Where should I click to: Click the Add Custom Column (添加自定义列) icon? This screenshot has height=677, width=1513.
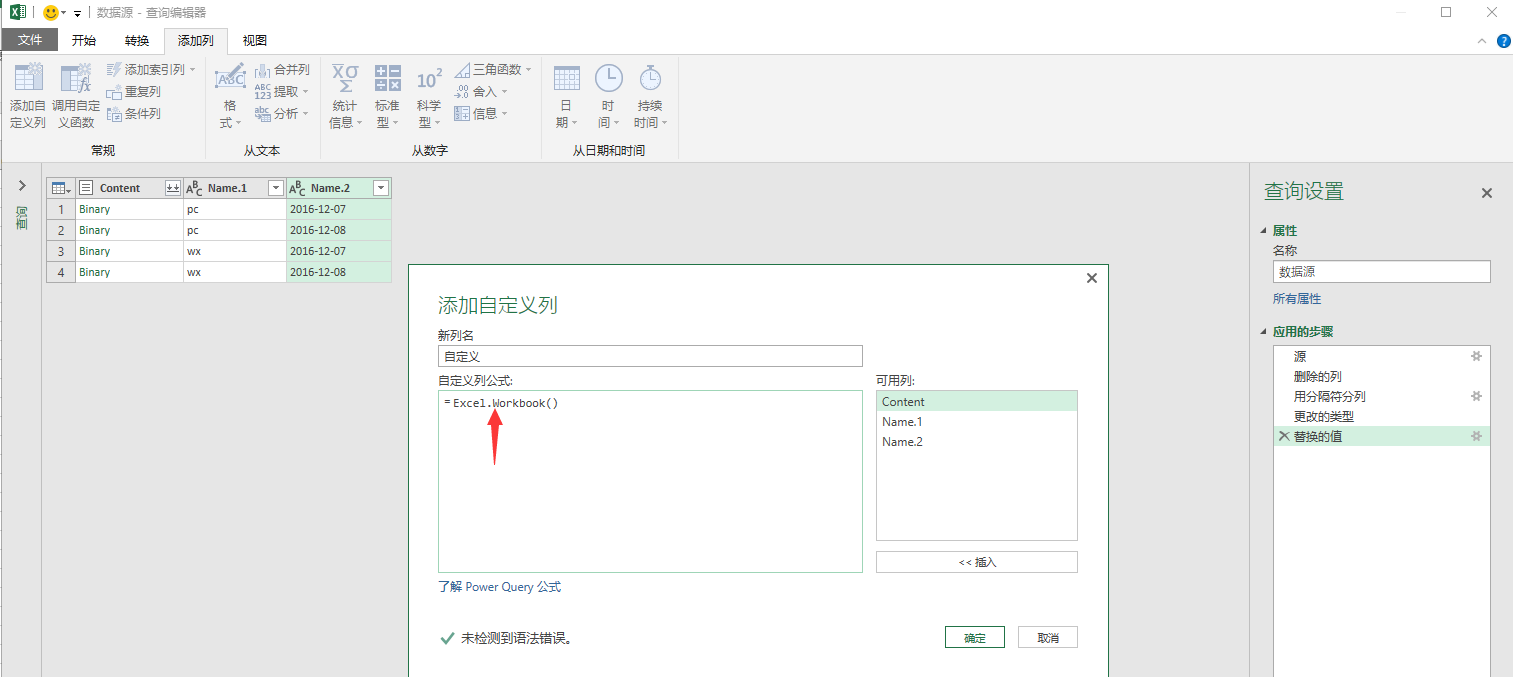coord(28,79)
